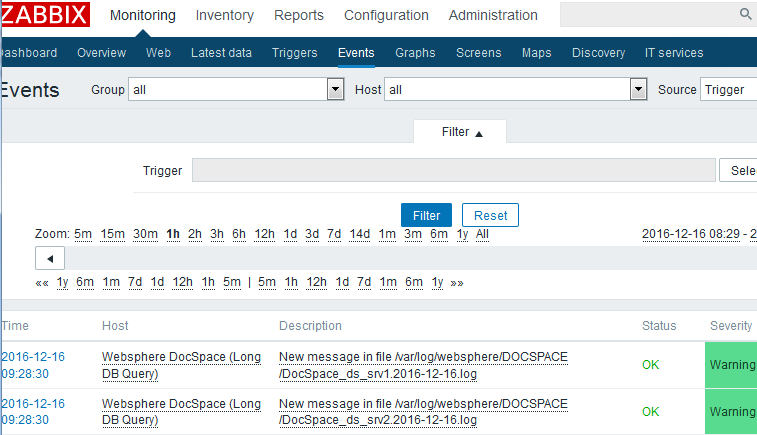Select the Events tab
Screen dimensions: 757x435
(356, 53)
